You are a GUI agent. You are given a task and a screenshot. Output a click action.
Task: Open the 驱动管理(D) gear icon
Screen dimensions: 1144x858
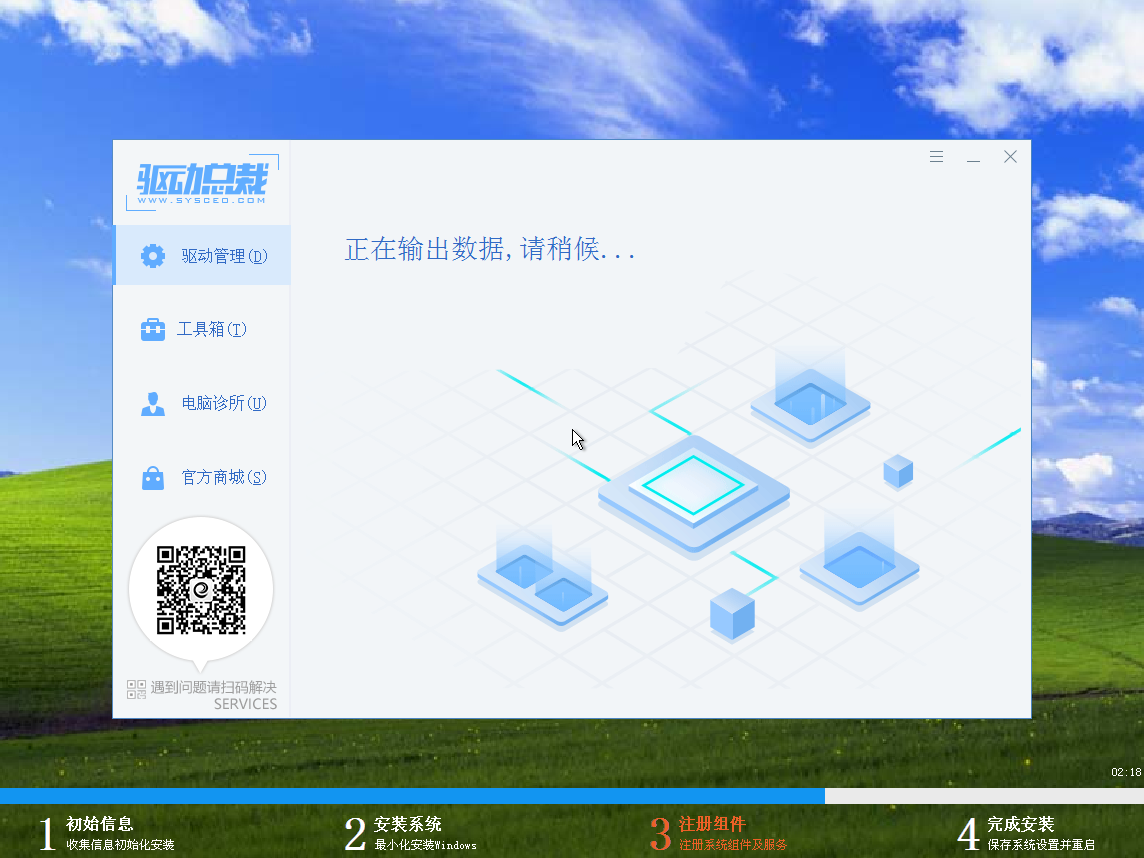click(x=152, y=256)
